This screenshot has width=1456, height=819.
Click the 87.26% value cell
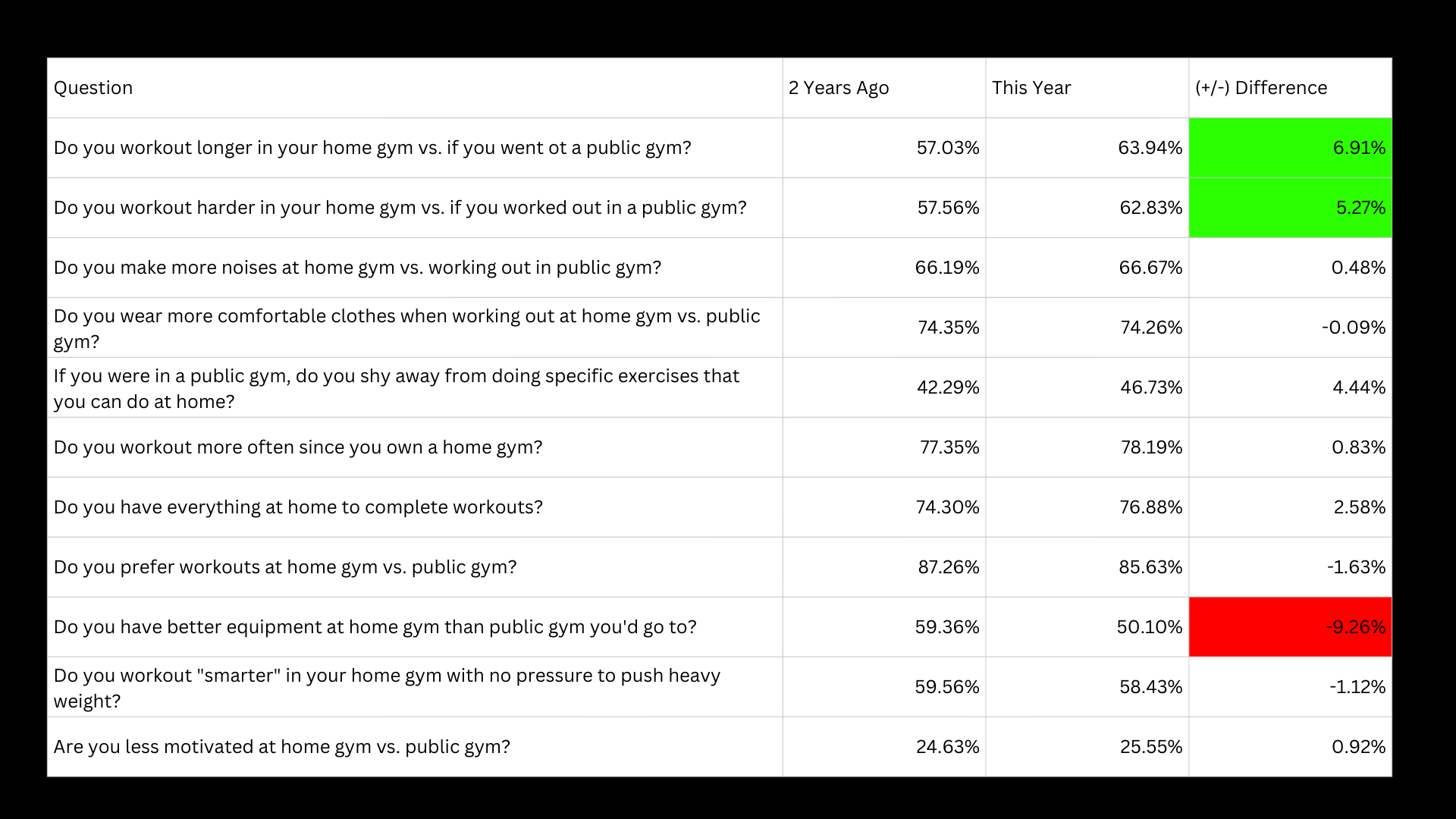(x=948, y=567)
